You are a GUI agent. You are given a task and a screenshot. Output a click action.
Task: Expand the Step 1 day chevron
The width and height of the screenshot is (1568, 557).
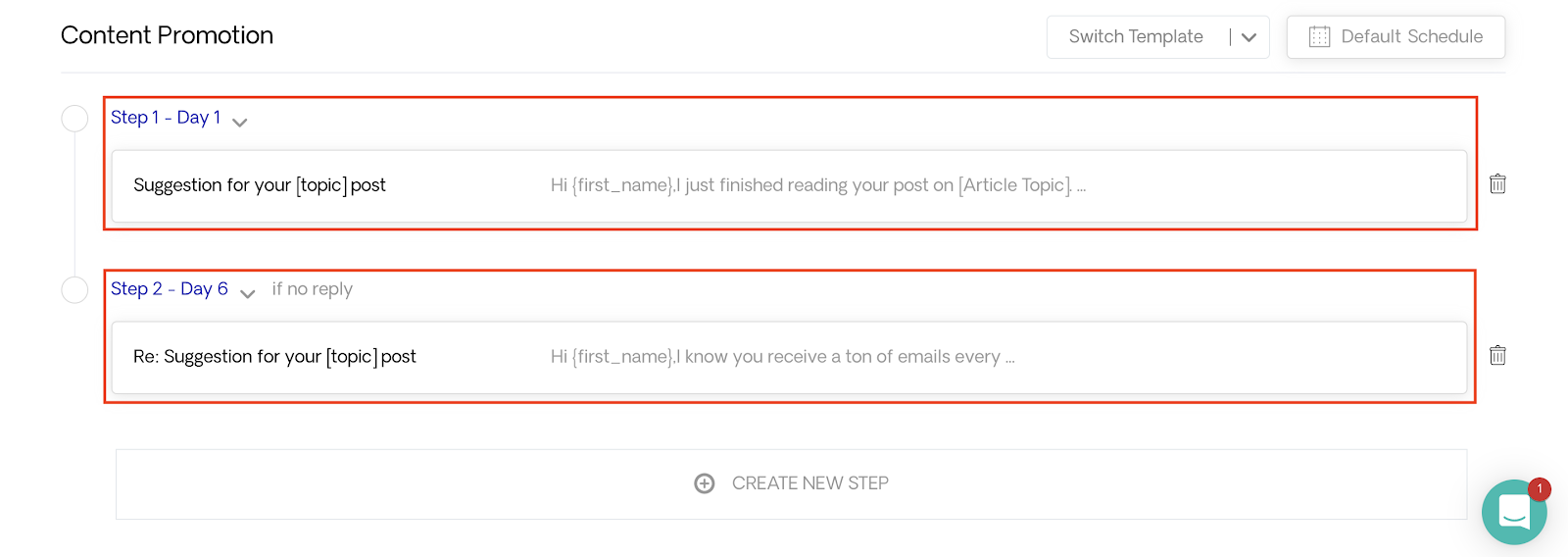coord(240,123)
